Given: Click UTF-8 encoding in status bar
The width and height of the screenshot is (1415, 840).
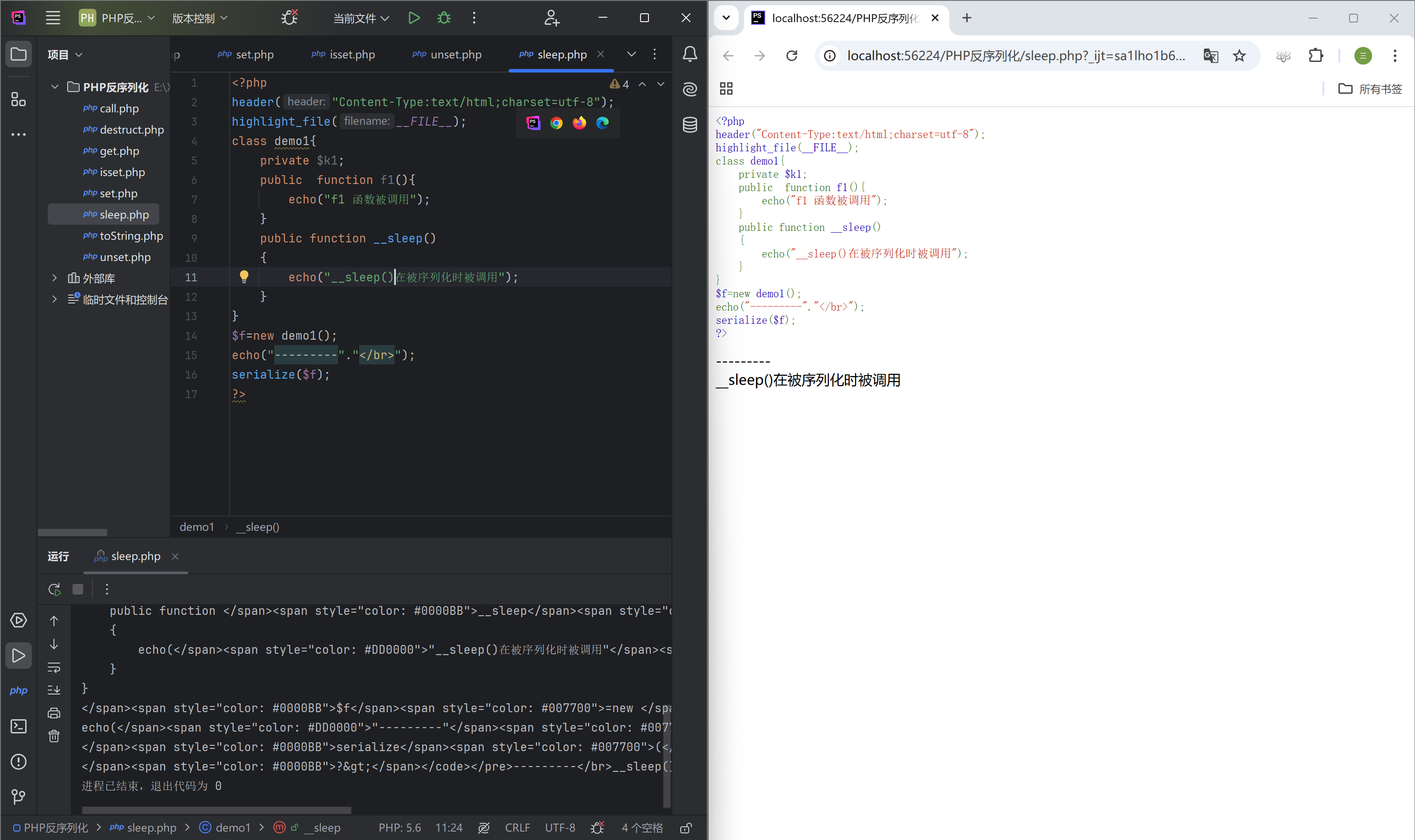Looking at the screenshot, I should coord(560,828).
